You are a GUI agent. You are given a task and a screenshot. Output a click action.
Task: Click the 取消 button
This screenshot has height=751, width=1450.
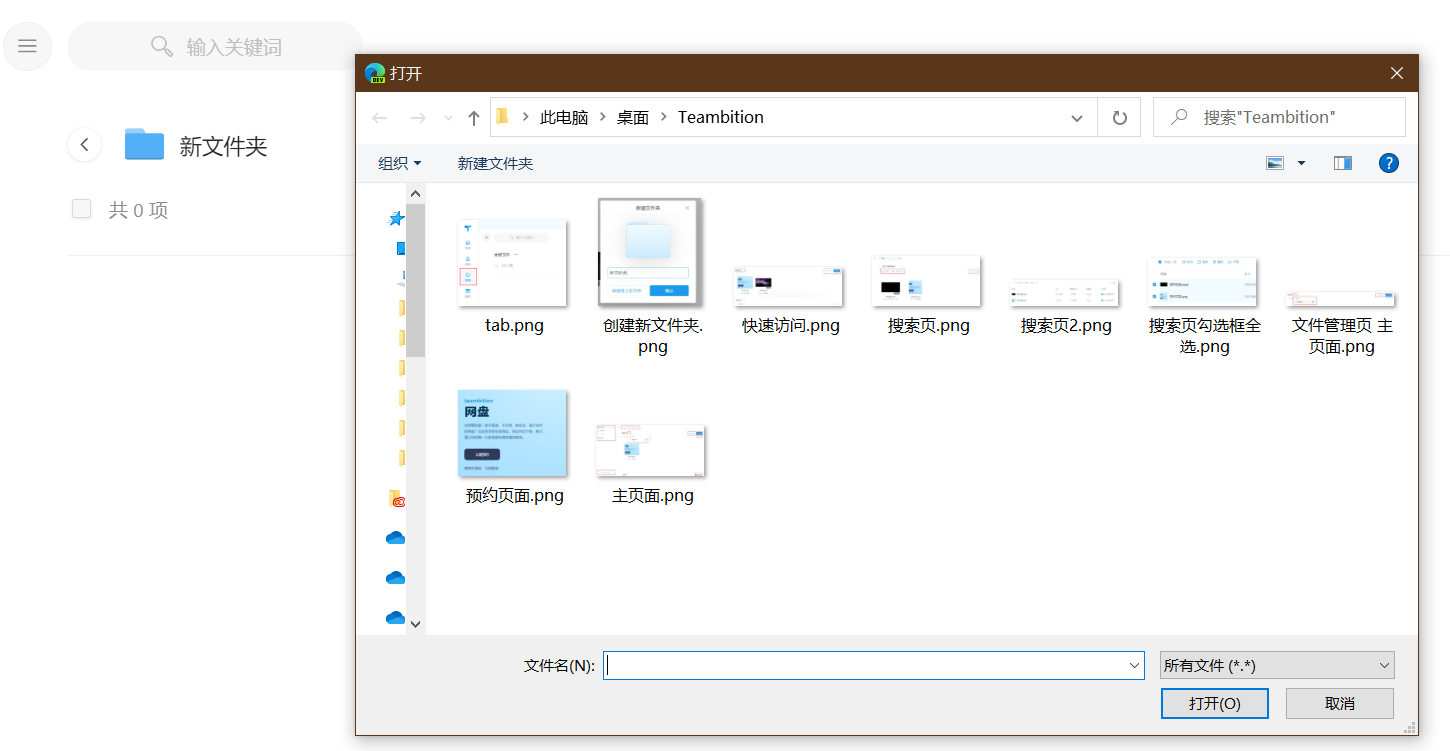(x=1339, y=703)
